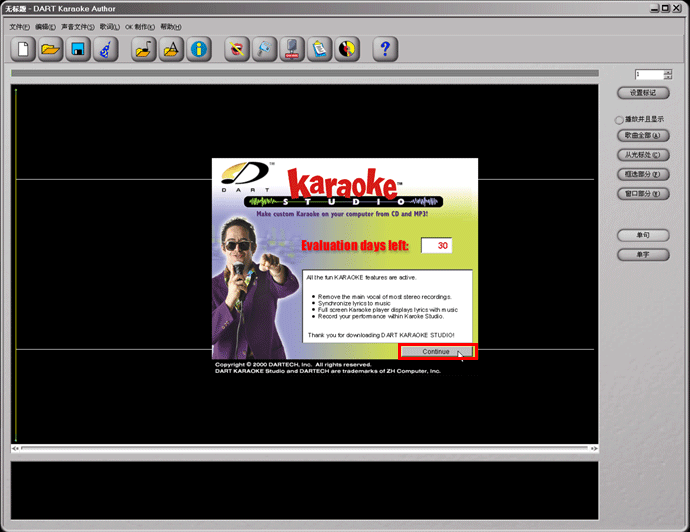This screenshot has height=532, width=690.
Task: Open the 文件(F) menu
Action: 19,27
